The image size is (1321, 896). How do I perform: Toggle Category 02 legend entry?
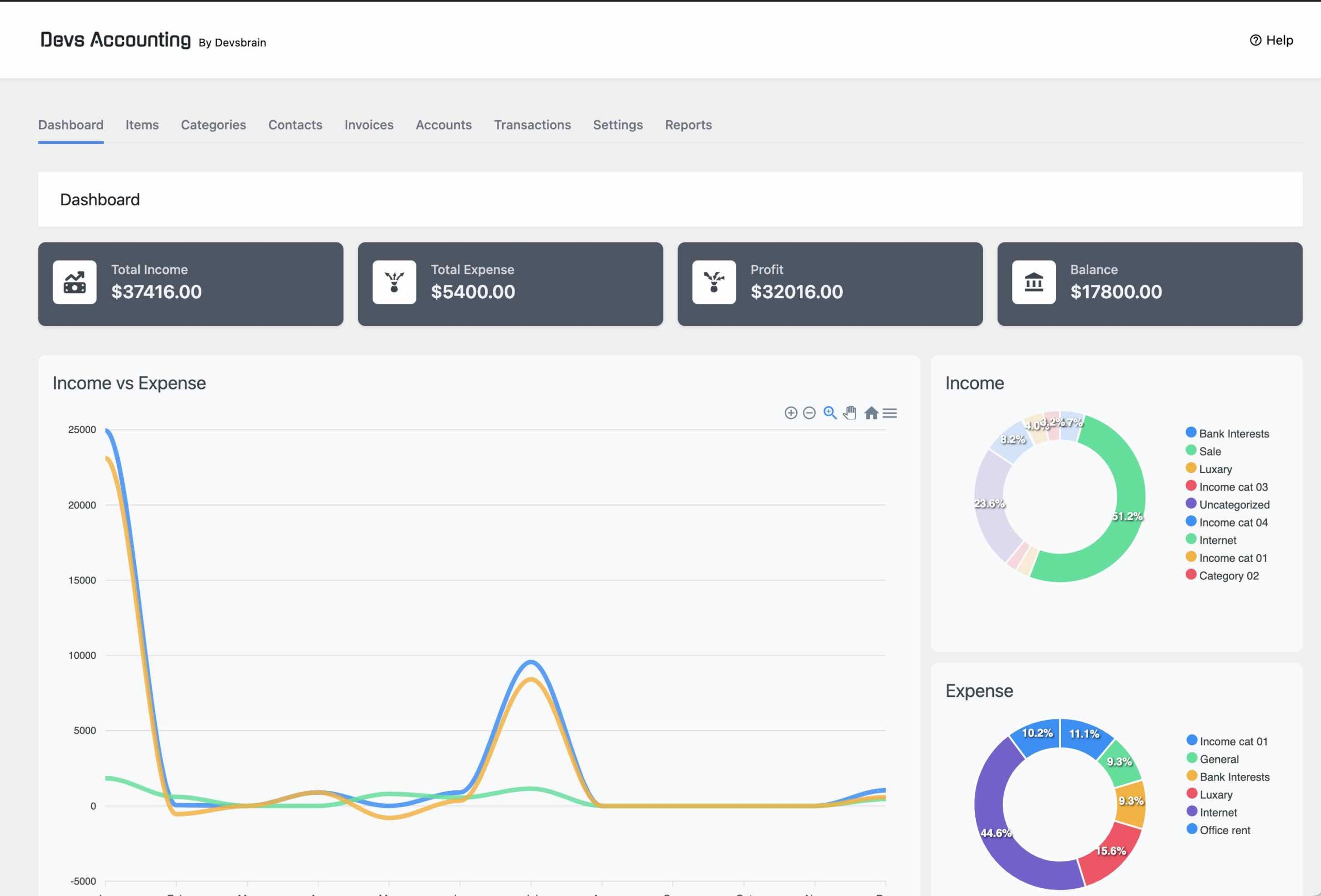(1222, 576)
